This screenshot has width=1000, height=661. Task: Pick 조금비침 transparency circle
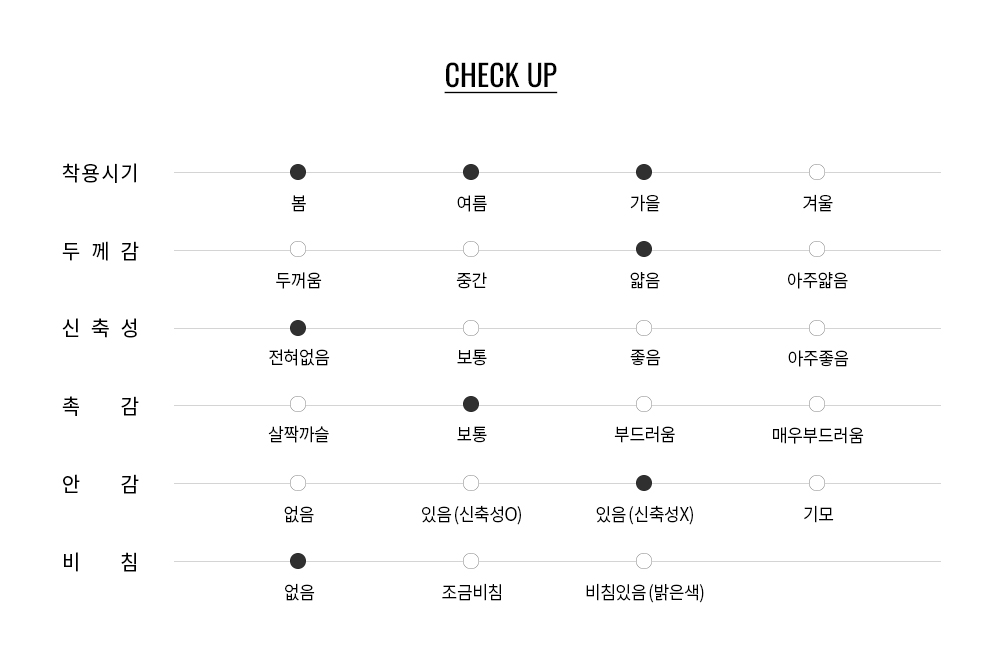[471, 561]
